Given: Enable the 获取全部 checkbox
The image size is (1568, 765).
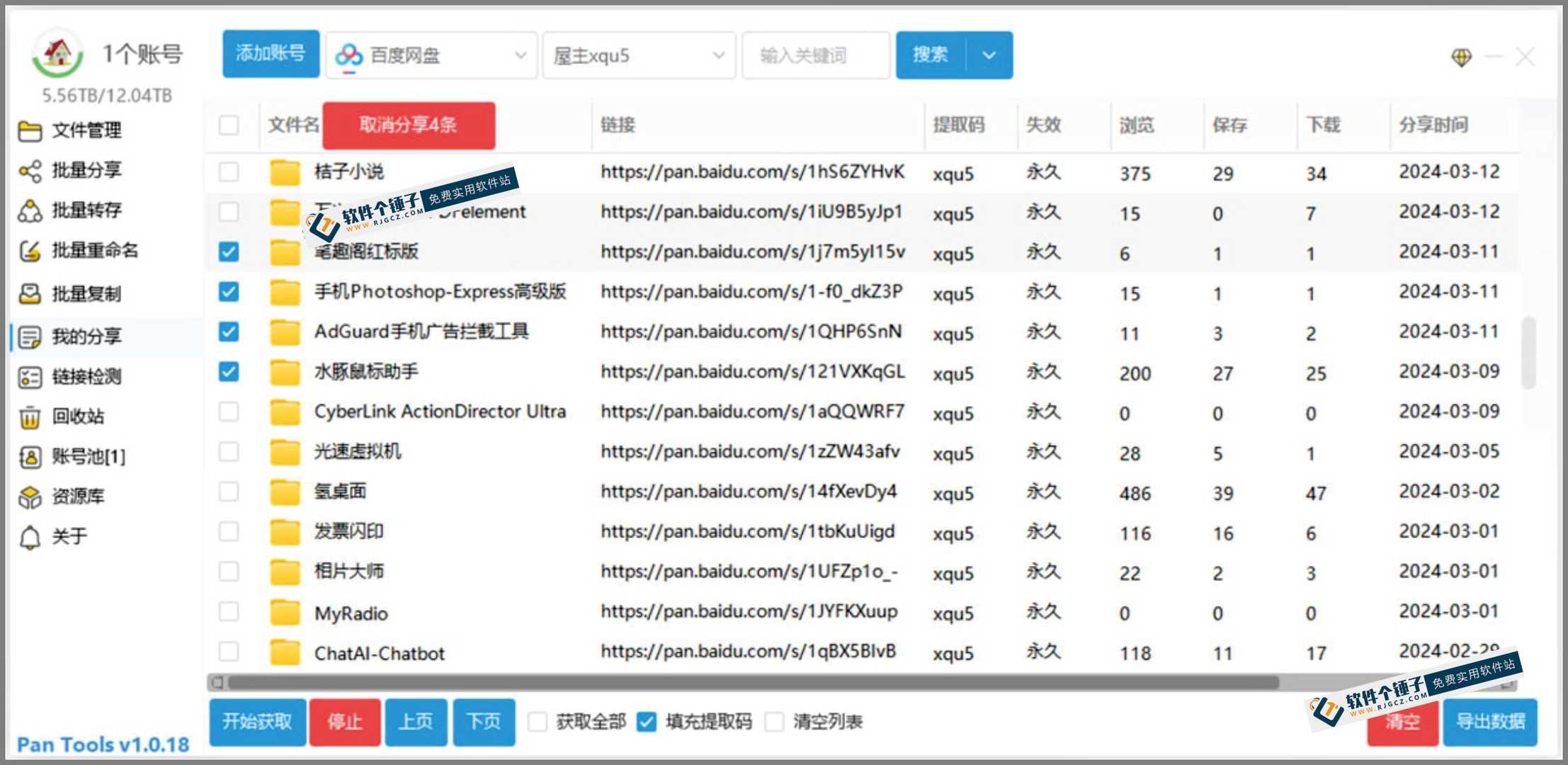Looking at the screenshot, I should pyautogui.click(x=538, y=722).
